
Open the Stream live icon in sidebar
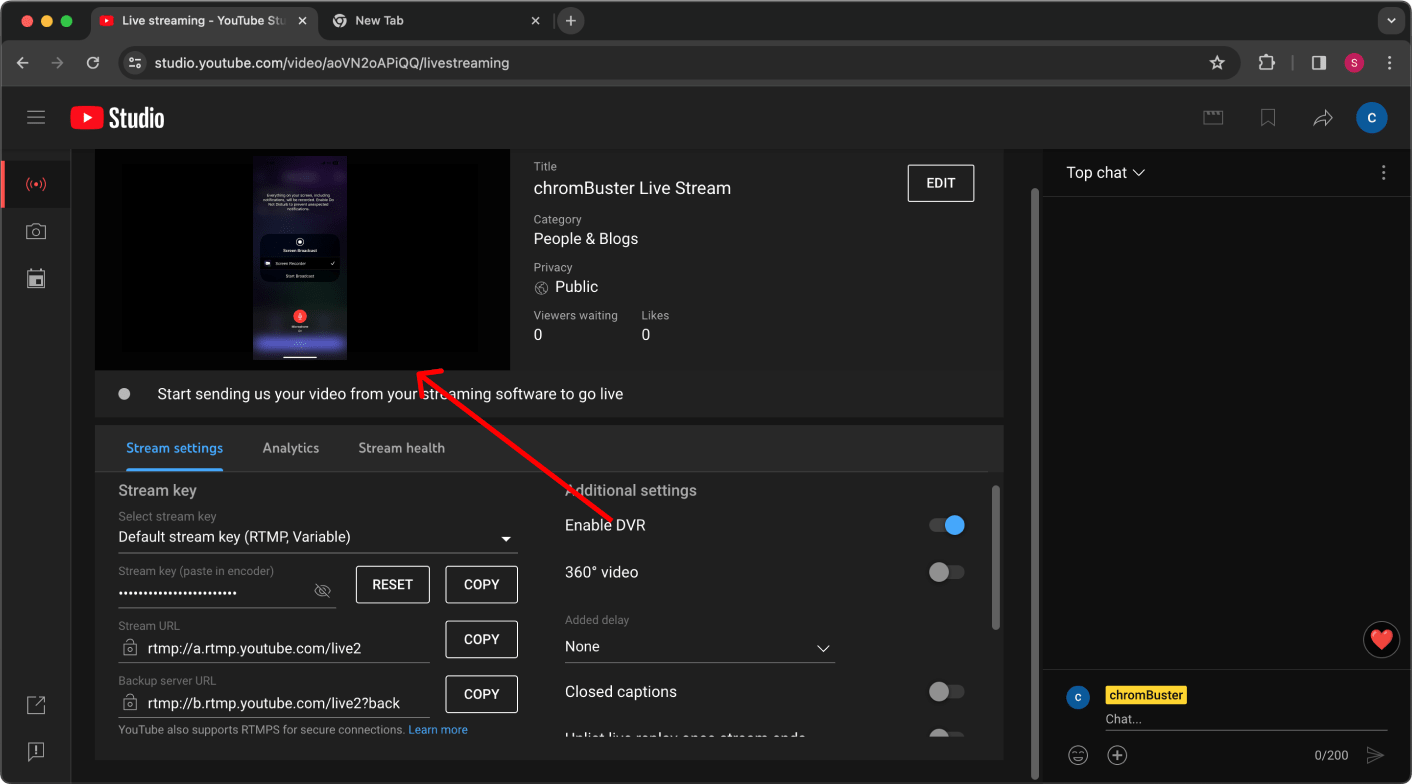[x=36, y=184]
